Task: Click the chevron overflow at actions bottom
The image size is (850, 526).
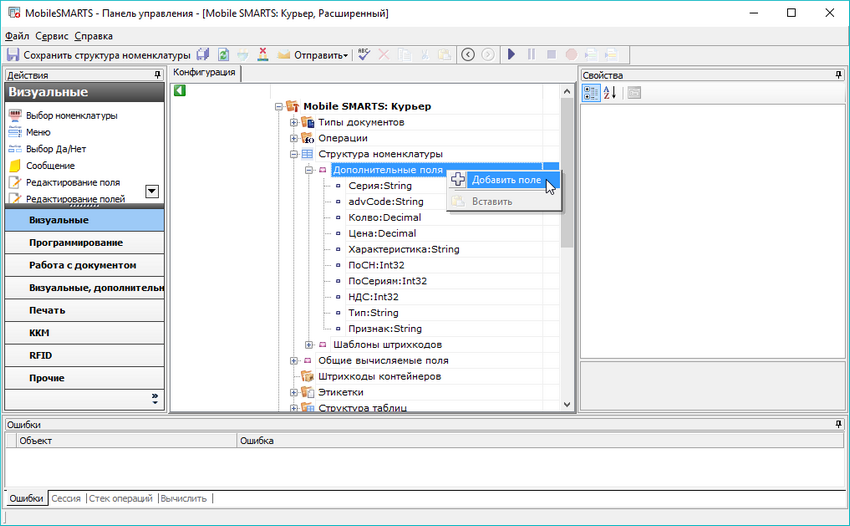Action: [155, 399]
